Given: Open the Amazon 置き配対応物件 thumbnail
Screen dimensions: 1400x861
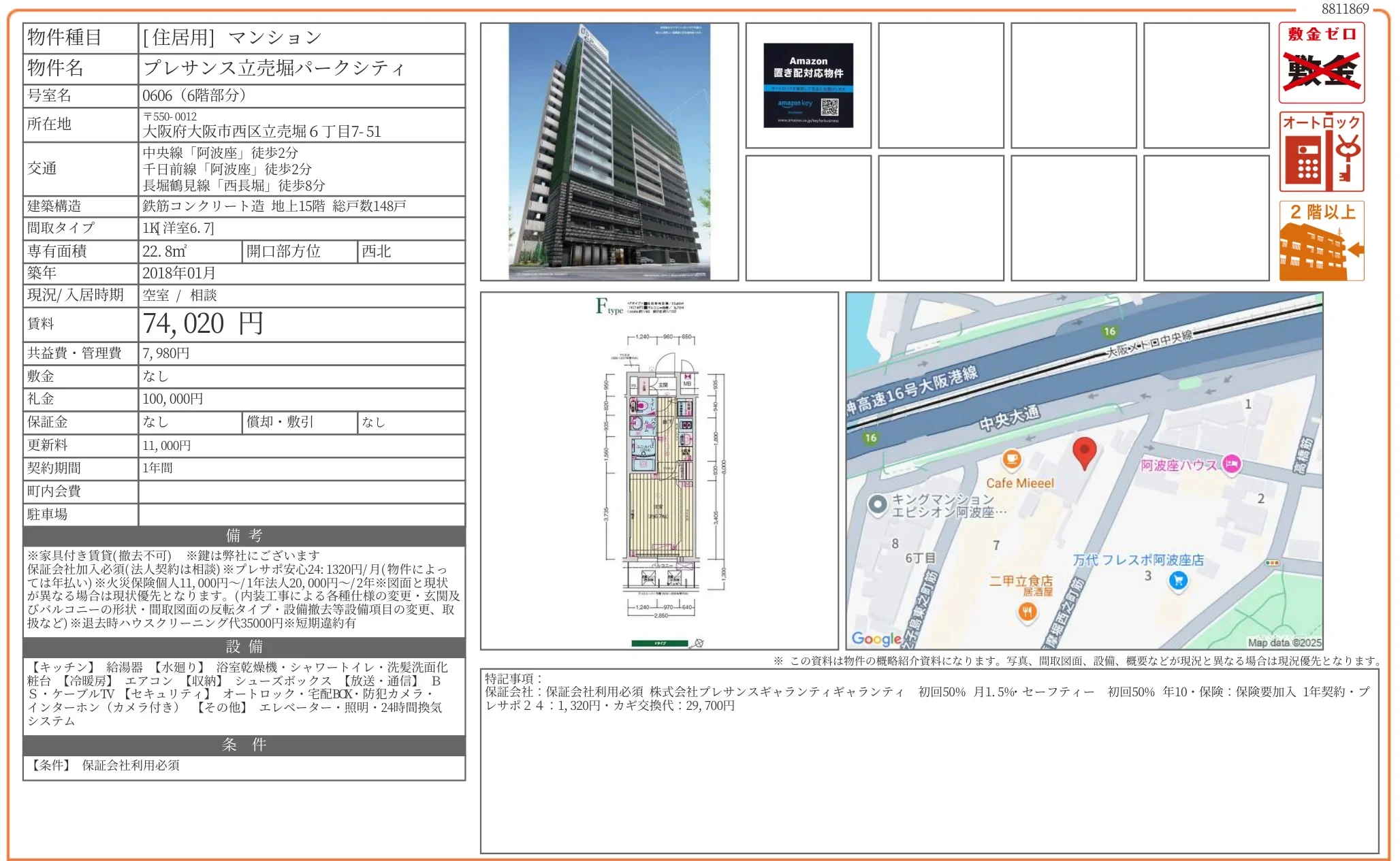Looking at the screenshot, I should tap(808, 86).
